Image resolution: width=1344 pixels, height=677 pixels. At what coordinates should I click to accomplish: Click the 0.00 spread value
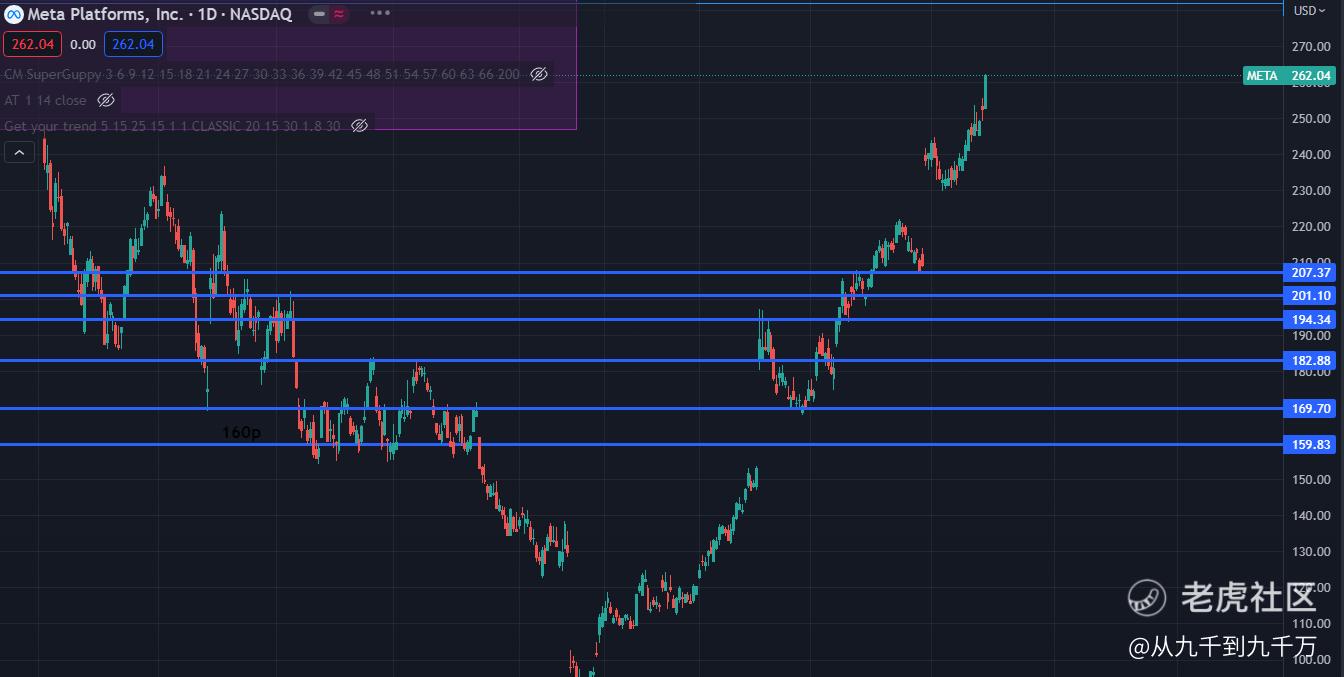83,44
